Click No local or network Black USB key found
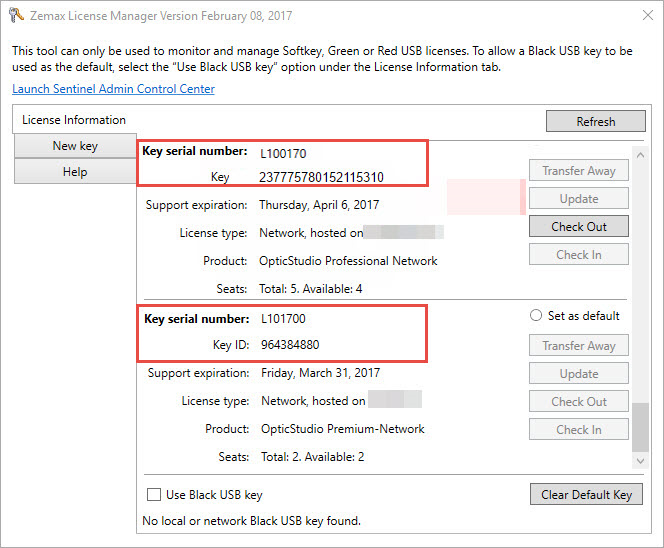The width and height of the screenshot is (664, 548). pyautogui.click(x=252, y=520)
